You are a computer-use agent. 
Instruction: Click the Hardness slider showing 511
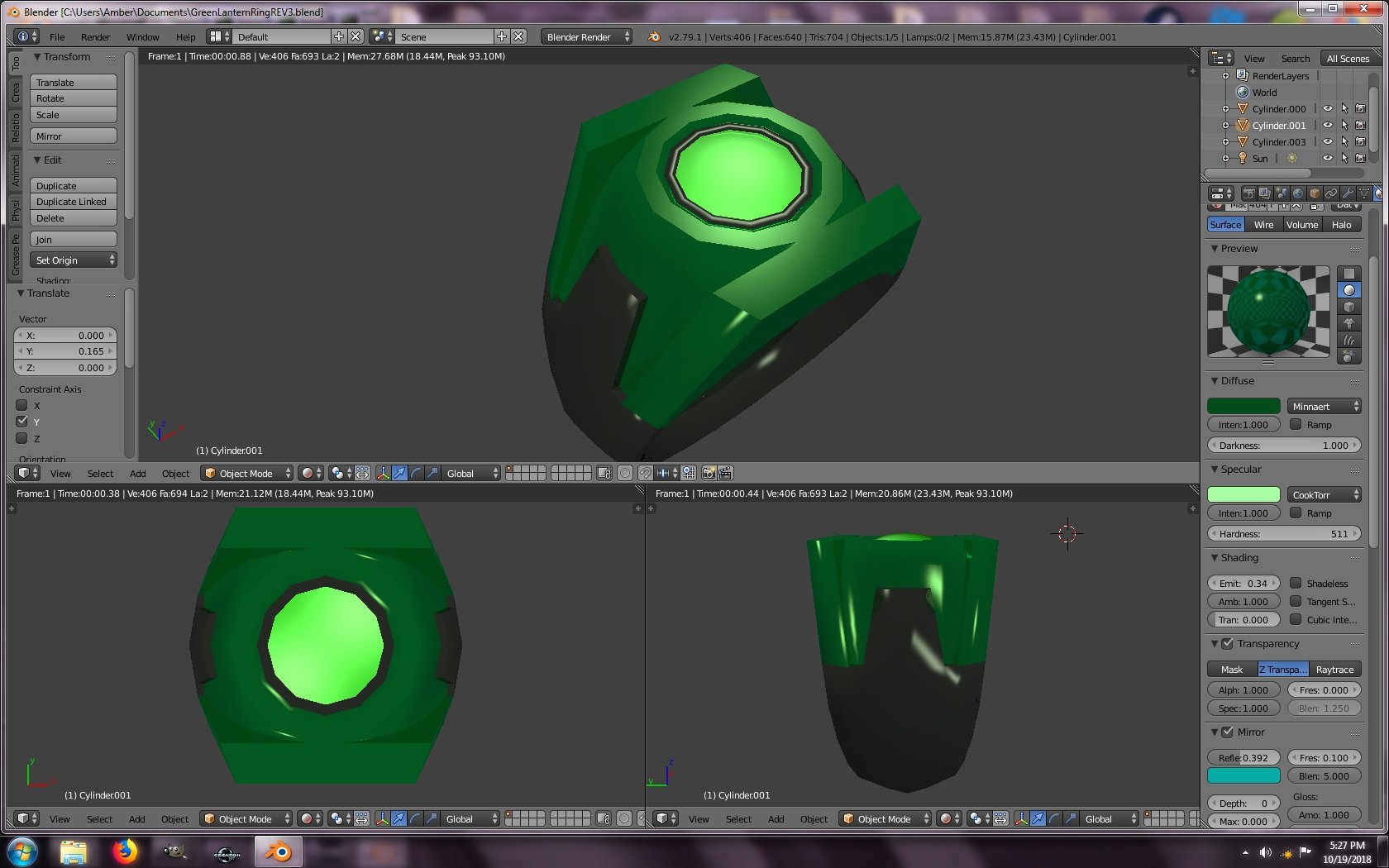pos(1285,533)
